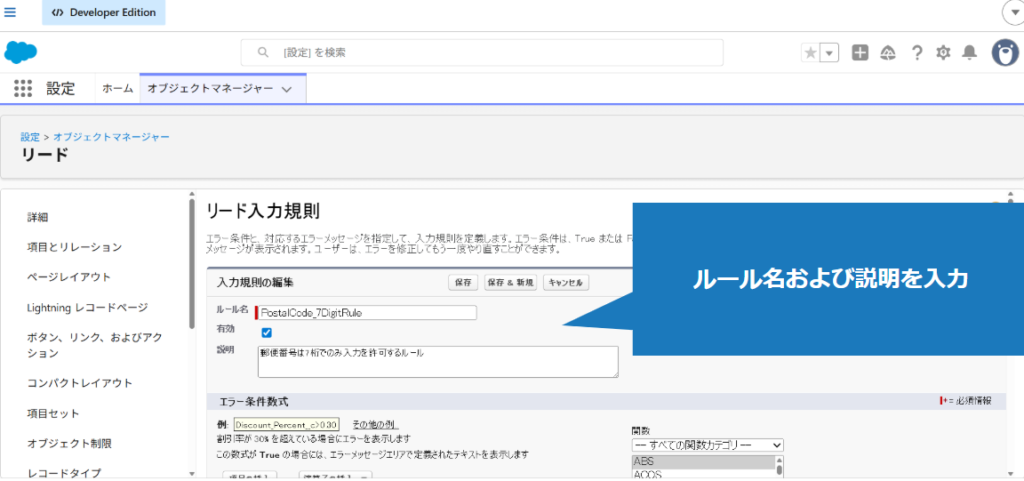Click the bear user avatar
Screen dimensions: 1024x481
1004,53
